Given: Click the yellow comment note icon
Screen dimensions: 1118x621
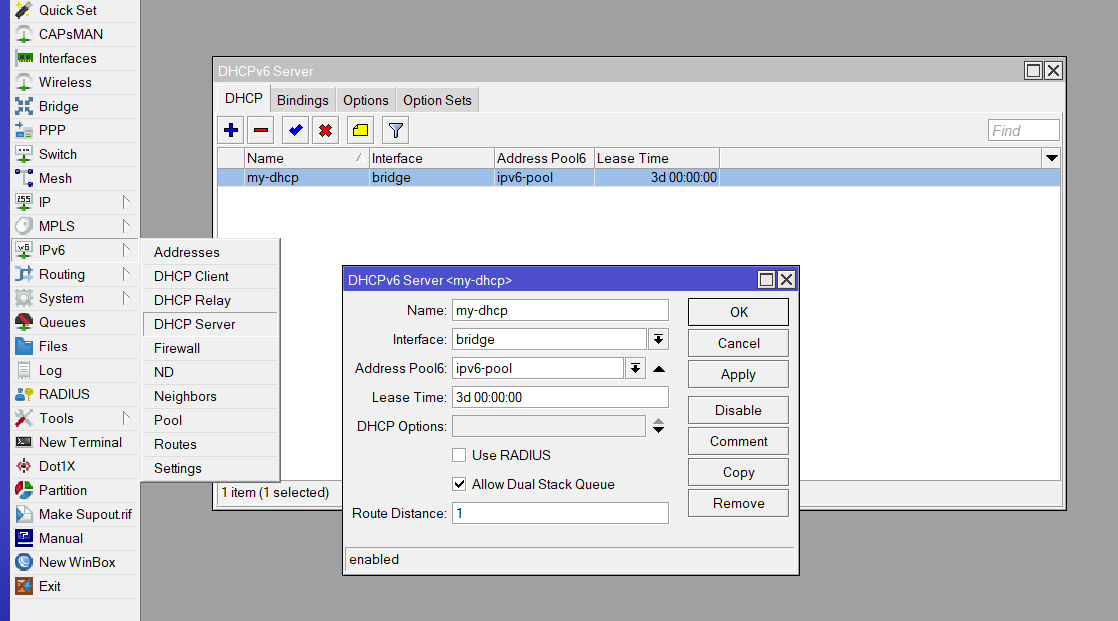Looking at the screenshot, I should [360, 130].
